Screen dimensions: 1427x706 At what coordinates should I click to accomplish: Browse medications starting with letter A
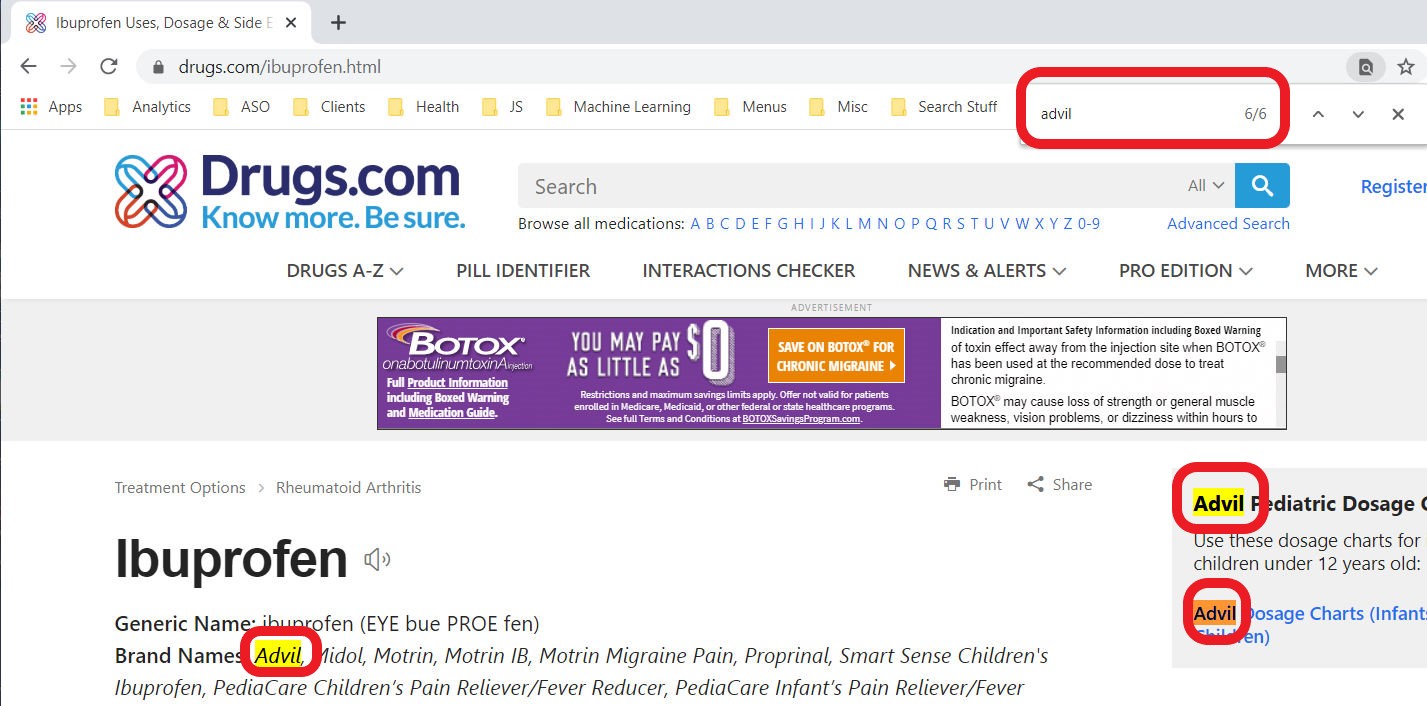pos(696,224)
